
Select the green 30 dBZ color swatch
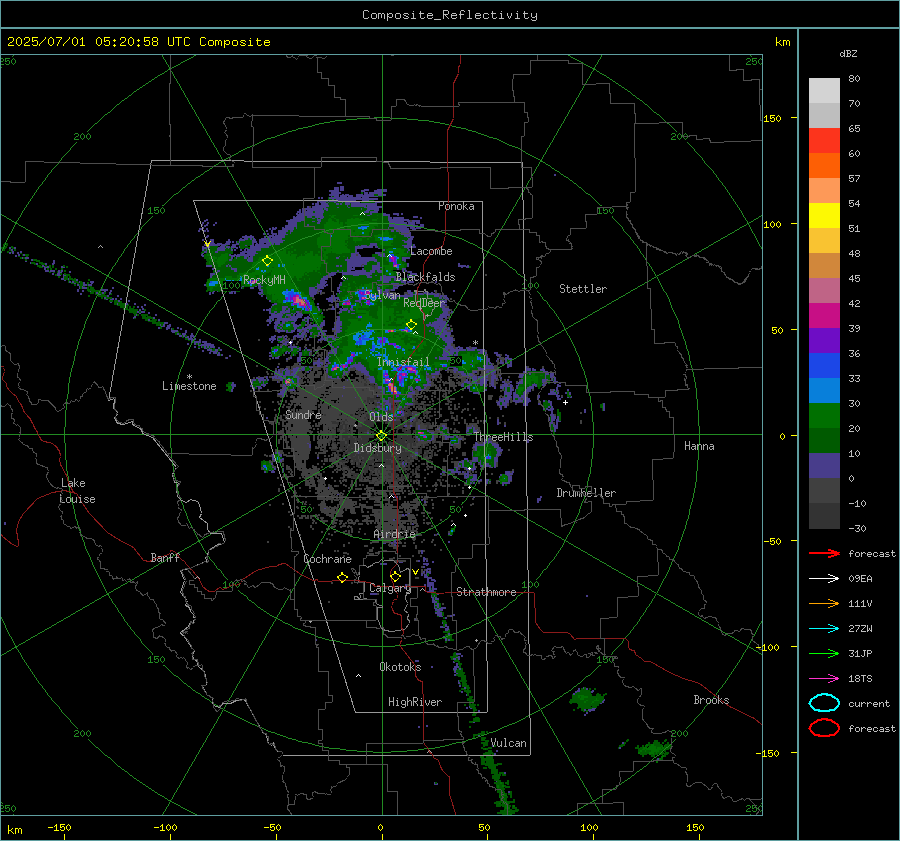(824, 416)
